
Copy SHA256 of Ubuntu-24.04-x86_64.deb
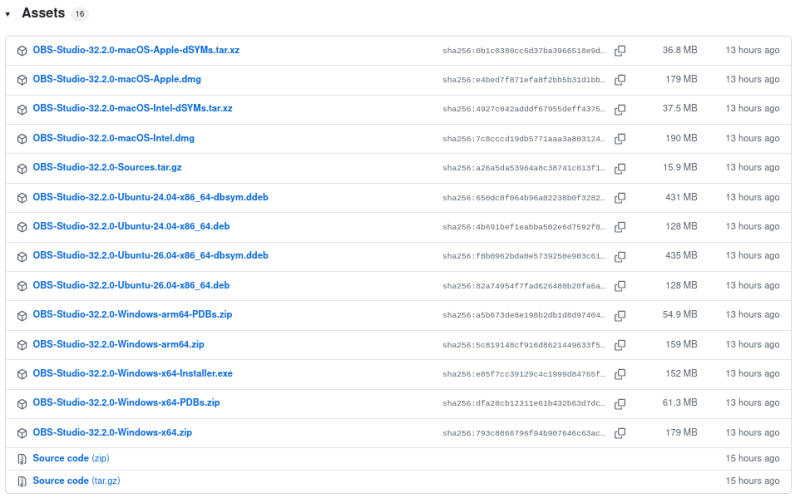click(x=620, y=227)
